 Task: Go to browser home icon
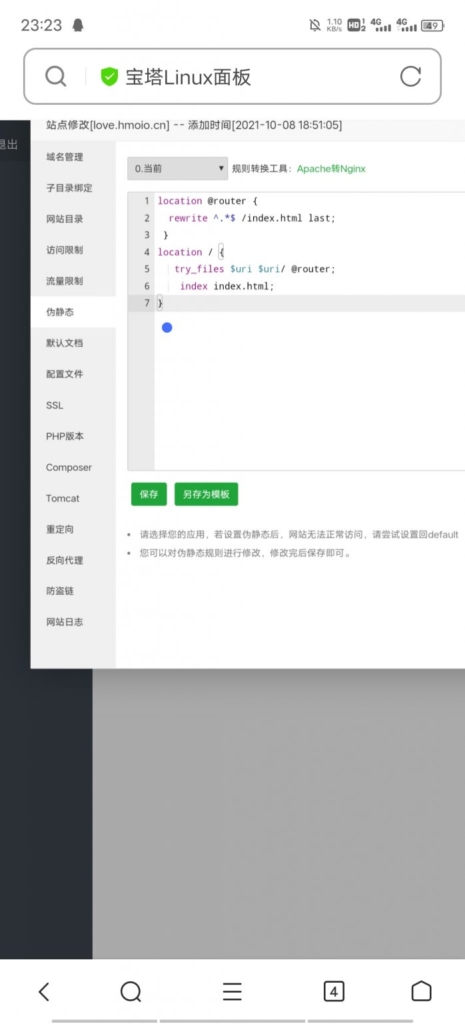pyautogui.click(x=421, y=991)
